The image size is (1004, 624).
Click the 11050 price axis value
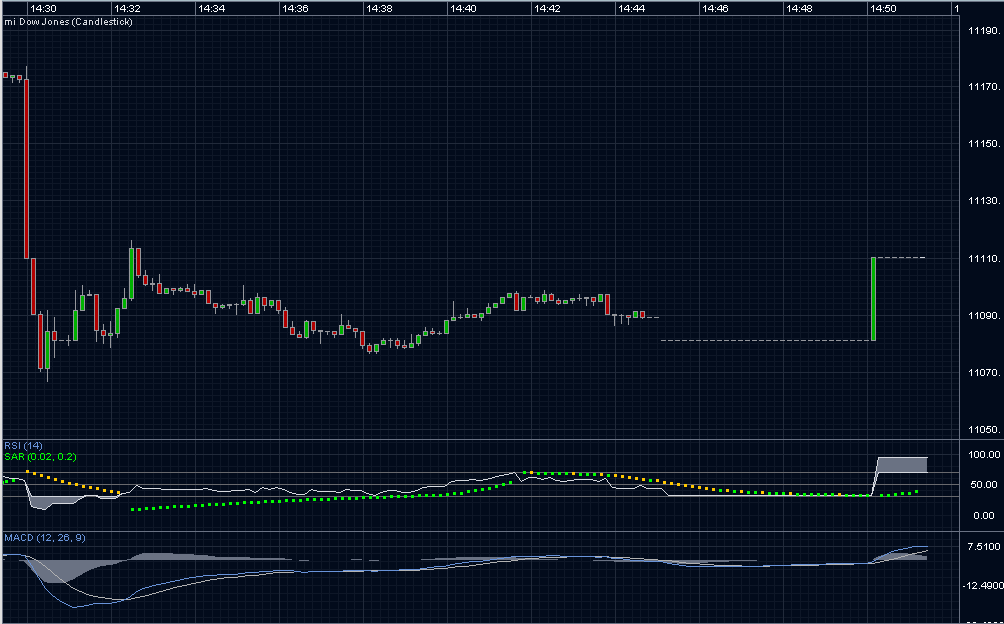tap(984, 429)
